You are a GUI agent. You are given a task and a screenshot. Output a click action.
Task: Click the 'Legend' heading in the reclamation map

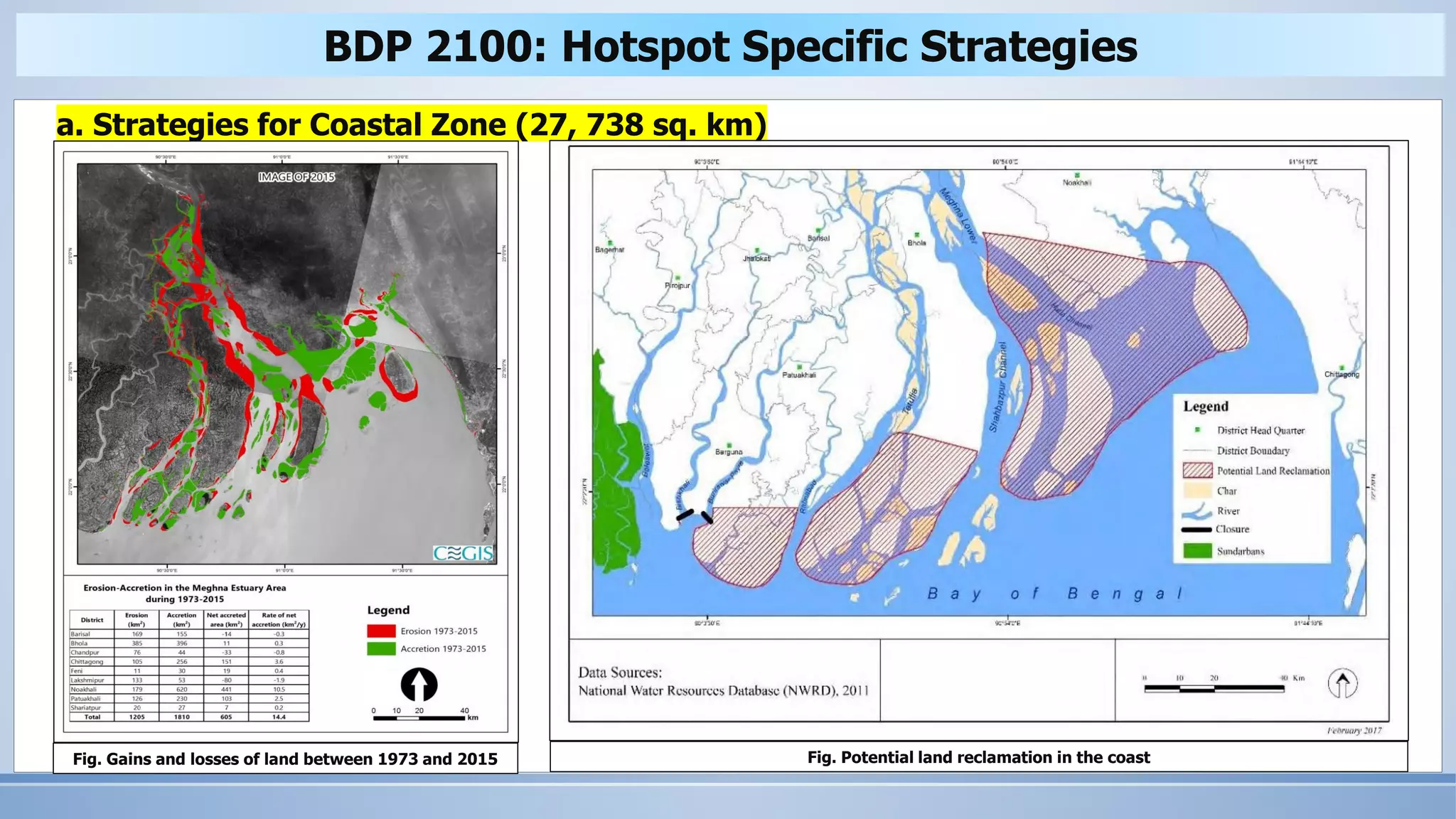(1206, 407)
